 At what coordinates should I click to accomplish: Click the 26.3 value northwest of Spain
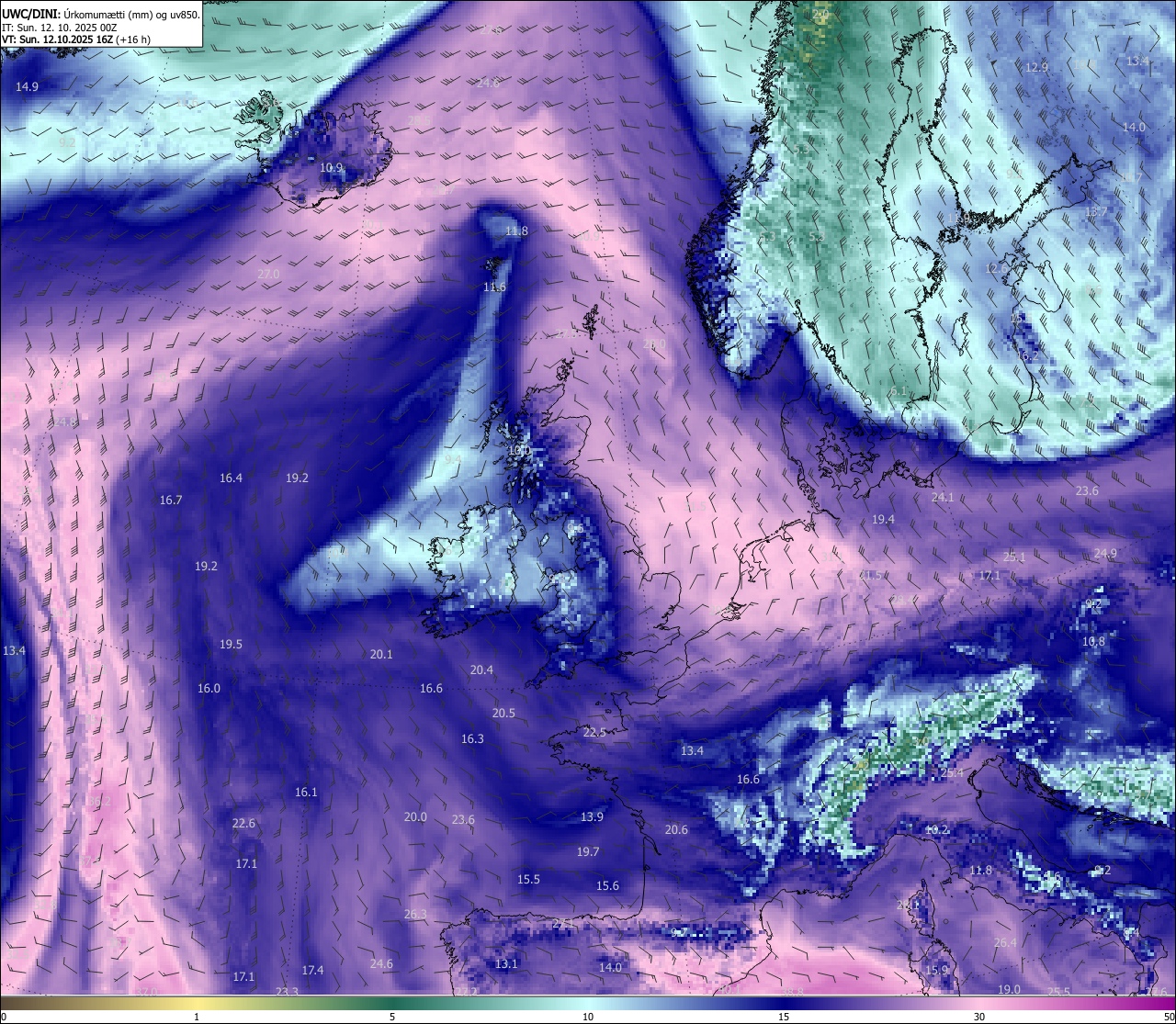click(415, 915)
